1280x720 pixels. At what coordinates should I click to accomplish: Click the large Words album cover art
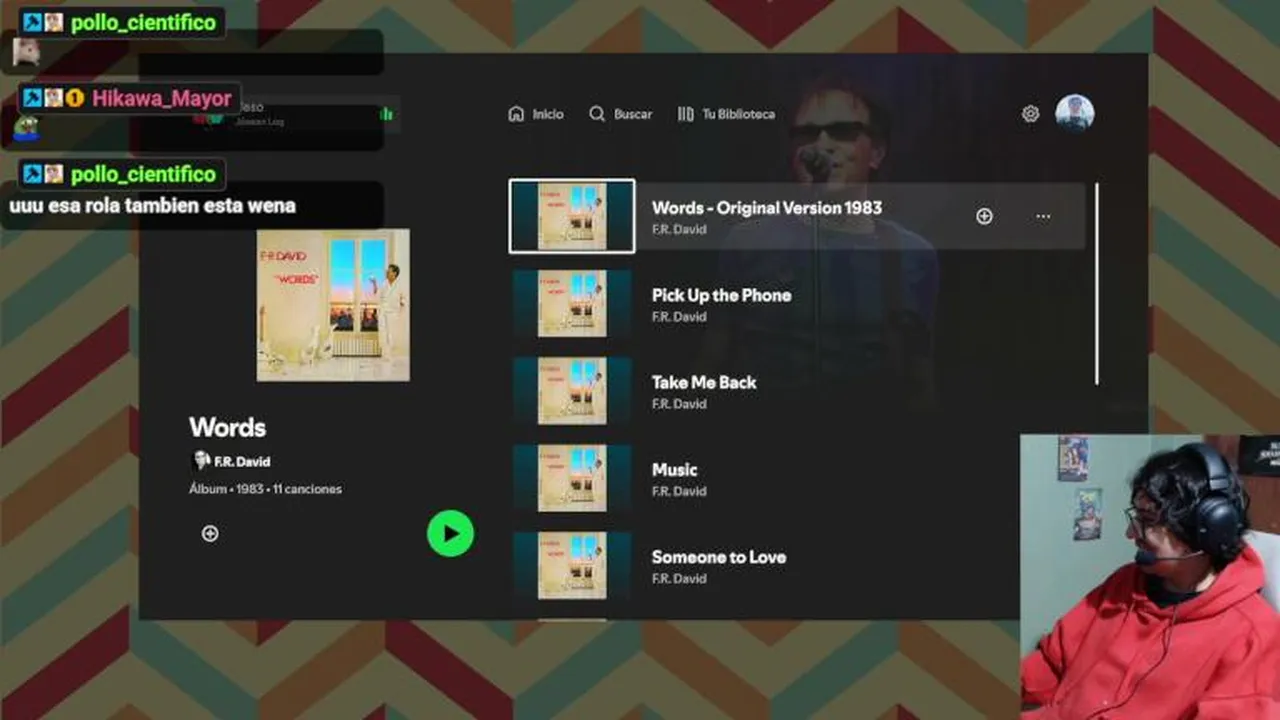pos(333,305)
